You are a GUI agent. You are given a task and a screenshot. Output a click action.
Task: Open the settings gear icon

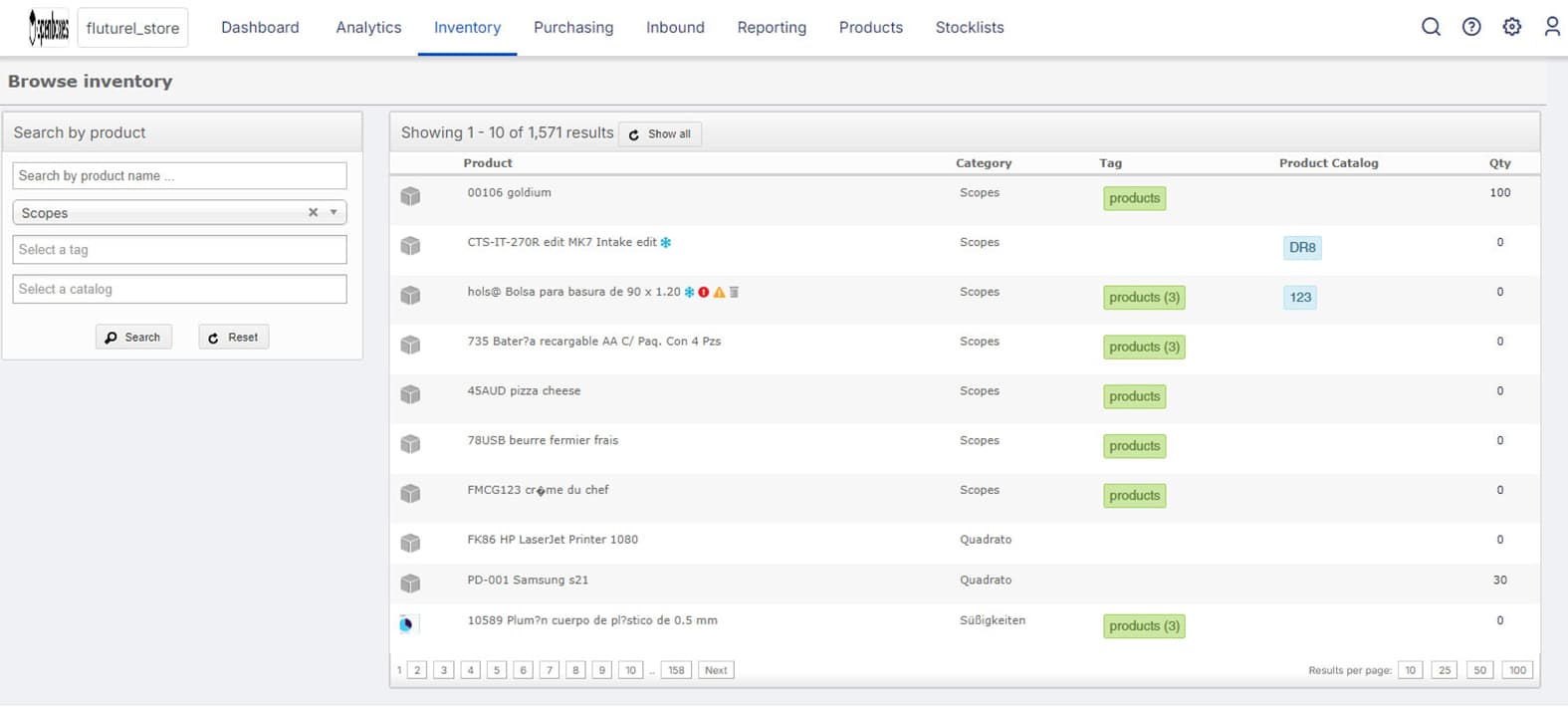[x=1512, y=27]
